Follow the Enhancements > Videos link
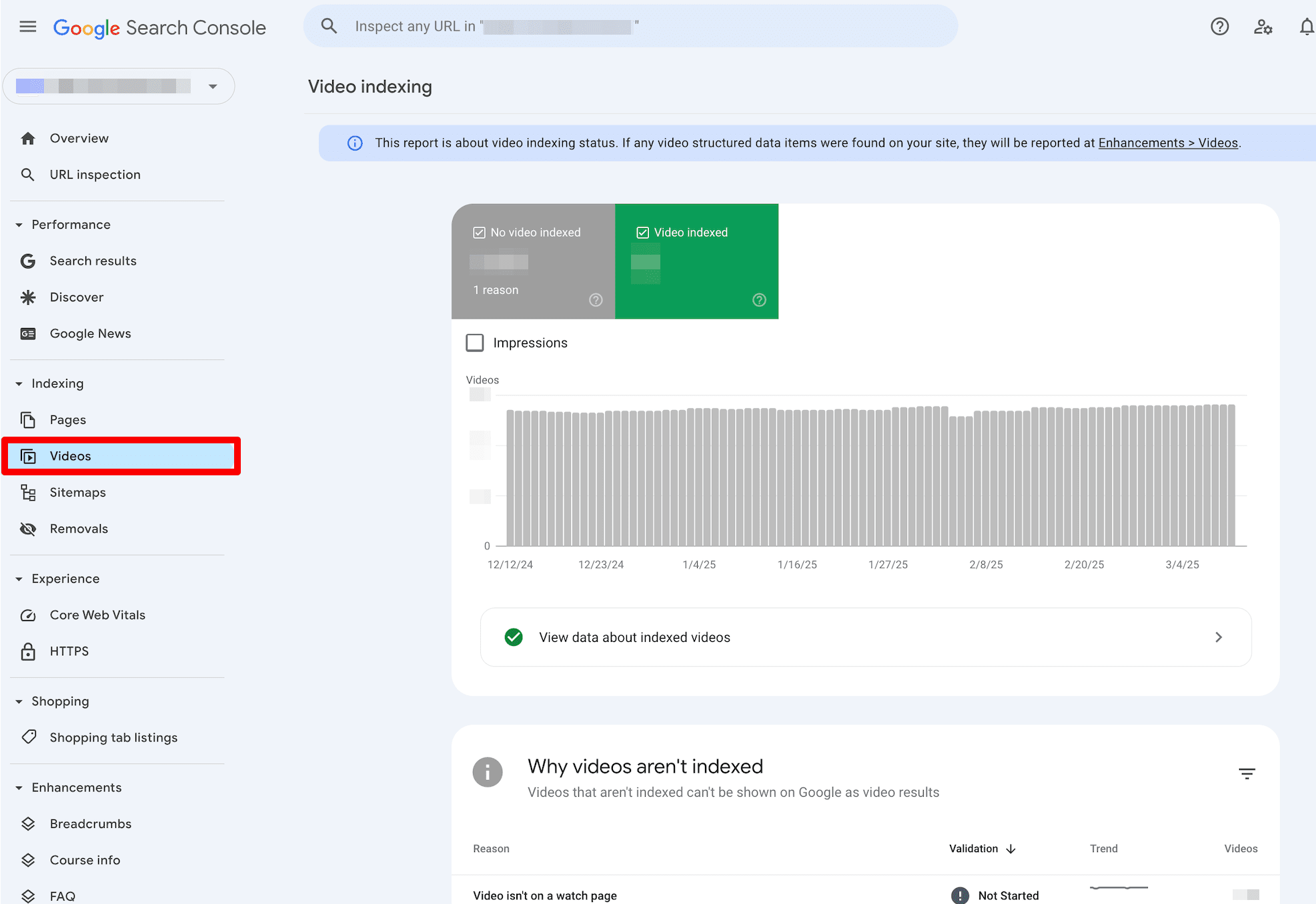This screenshot has width=1316, height=904. (1167, 143)
